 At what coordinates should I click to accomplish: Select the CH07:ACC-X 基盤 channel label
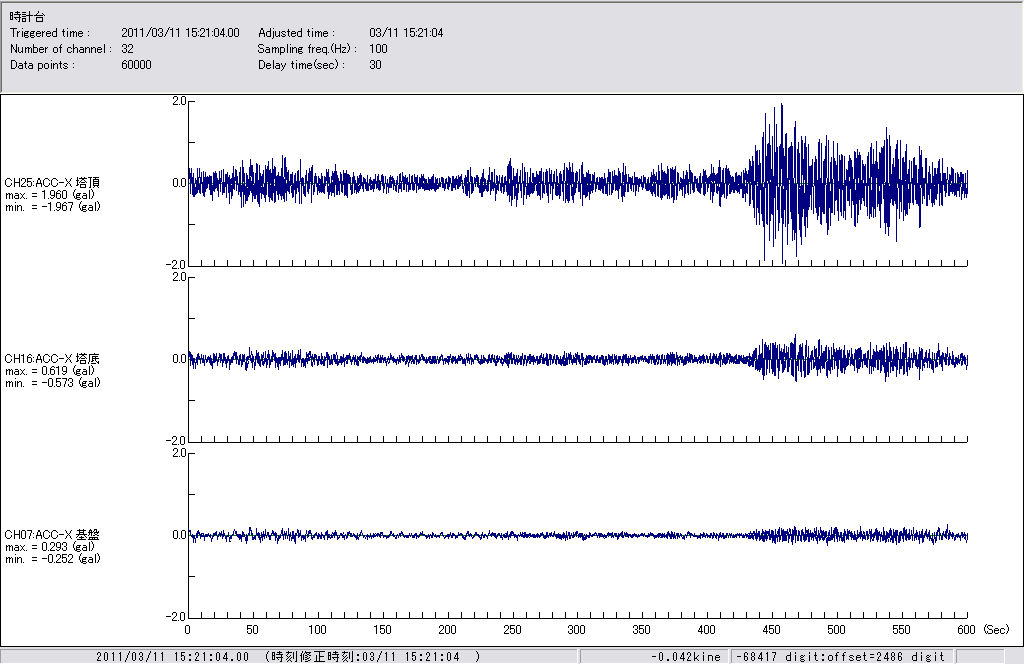[x=52, y=535]
